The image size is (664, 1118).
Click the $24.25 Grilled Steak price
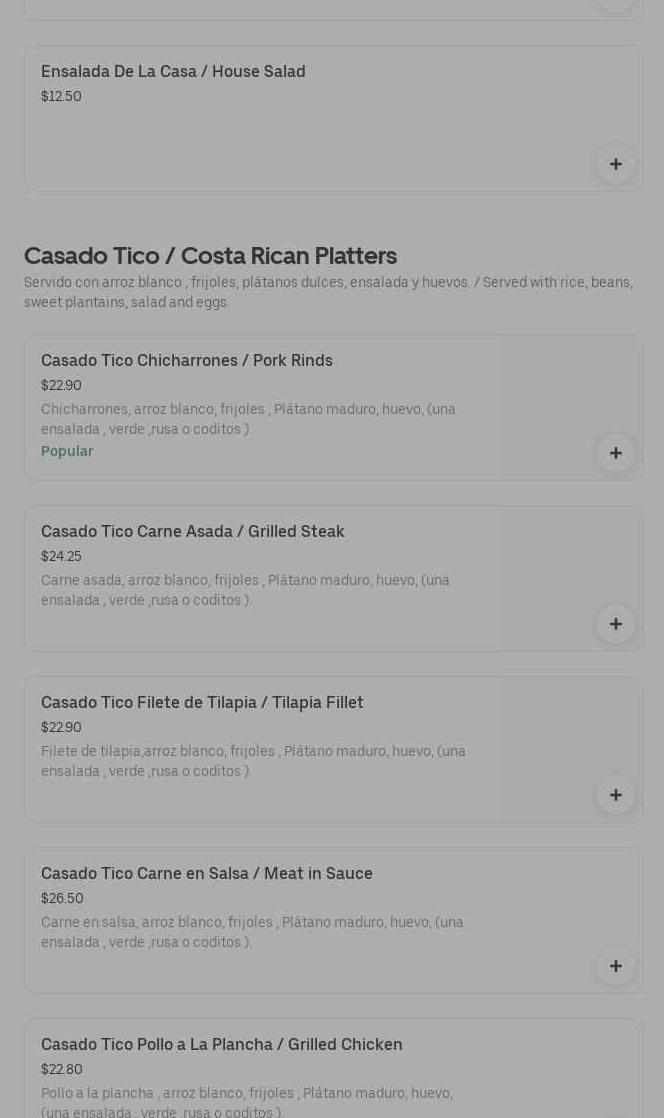pyautogui.click(x=61, y=557)
